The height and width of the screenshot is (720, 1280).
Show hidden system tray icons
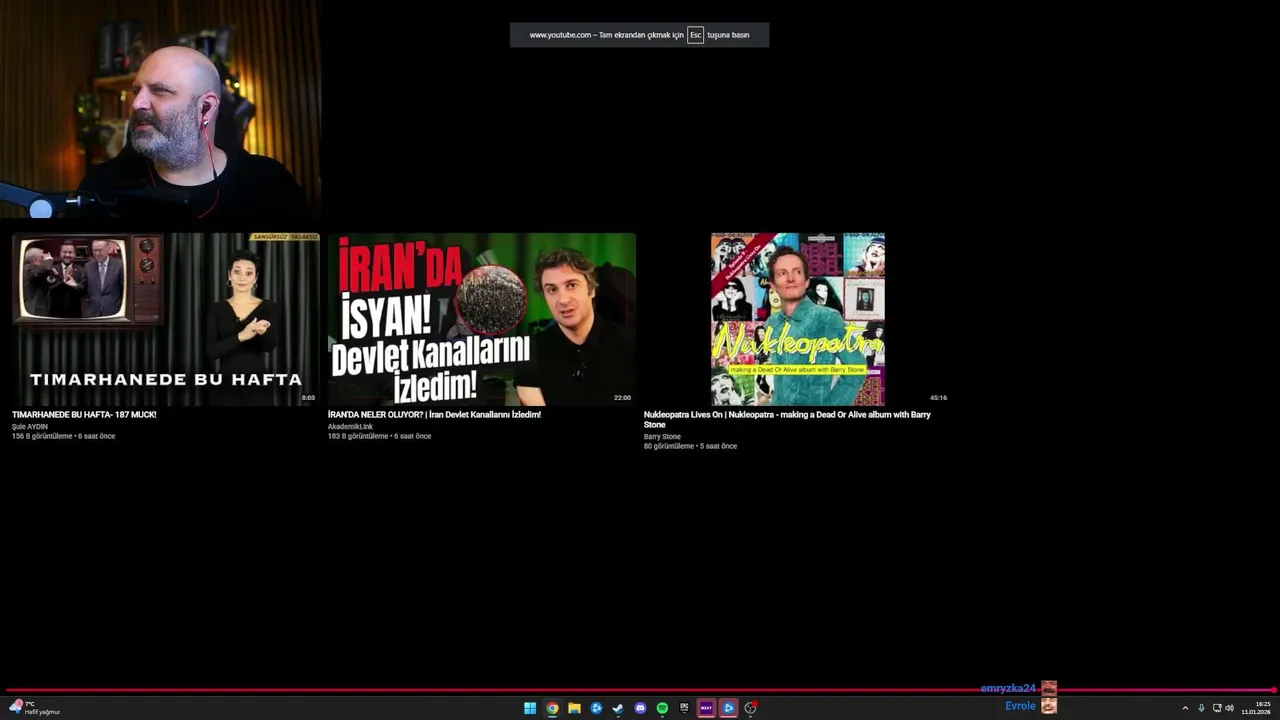pos(1185,708)
